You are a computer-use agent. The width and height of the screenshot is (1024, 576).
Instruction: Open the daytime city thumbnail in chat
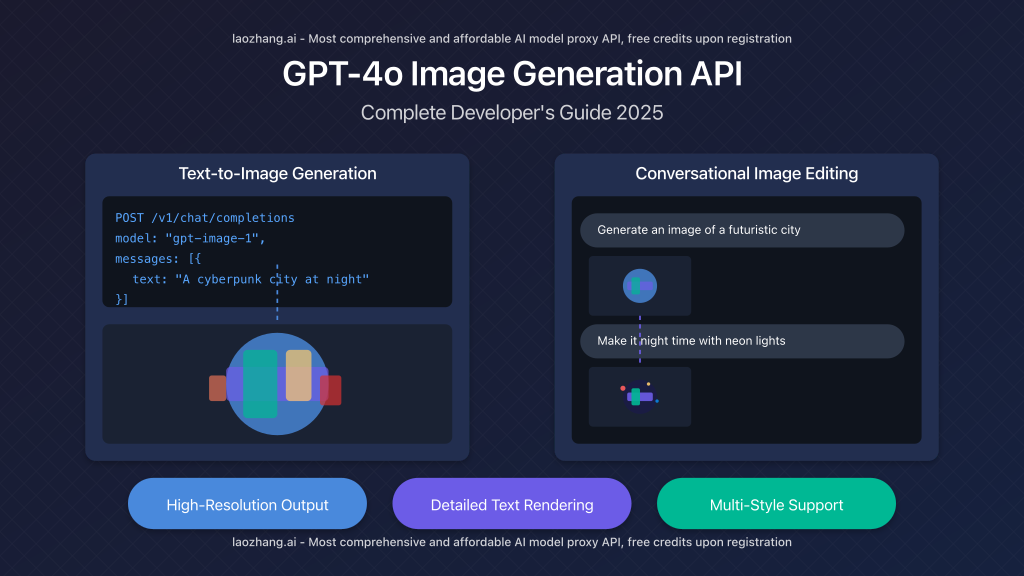click(639, 285)
